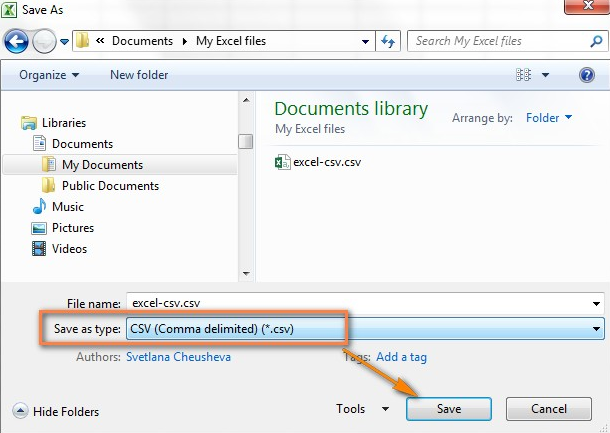
Task: Select My Documents folder
Action: click(102, 165)
